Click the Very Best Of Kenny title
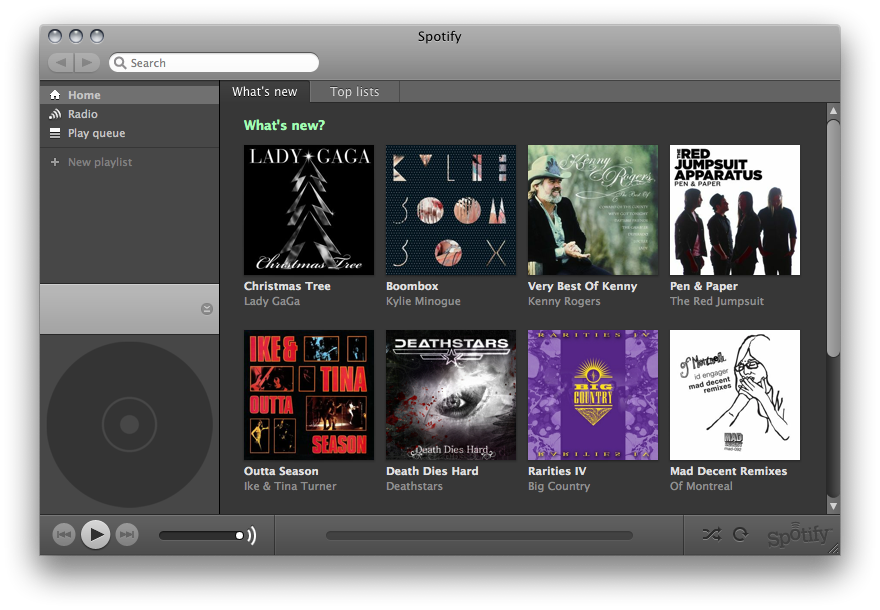 click(583, 286)
